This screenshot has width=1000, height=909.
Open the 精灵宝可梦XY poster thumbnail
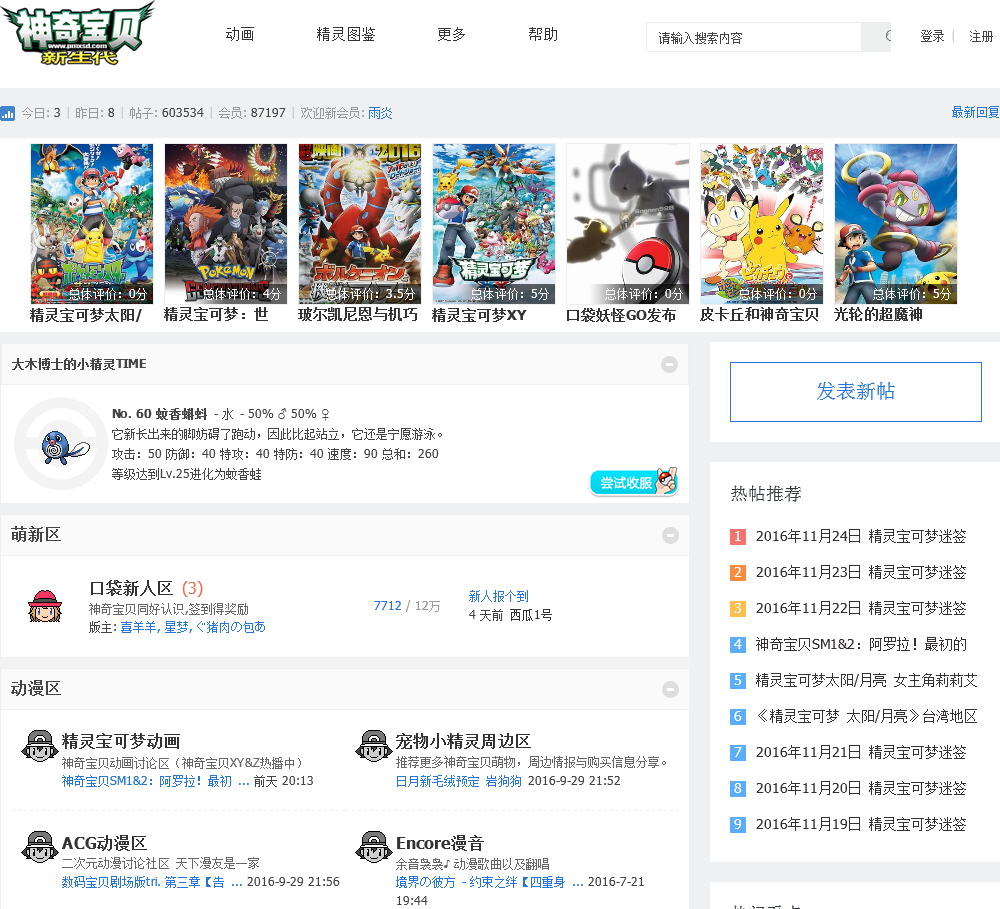(494, 223)
